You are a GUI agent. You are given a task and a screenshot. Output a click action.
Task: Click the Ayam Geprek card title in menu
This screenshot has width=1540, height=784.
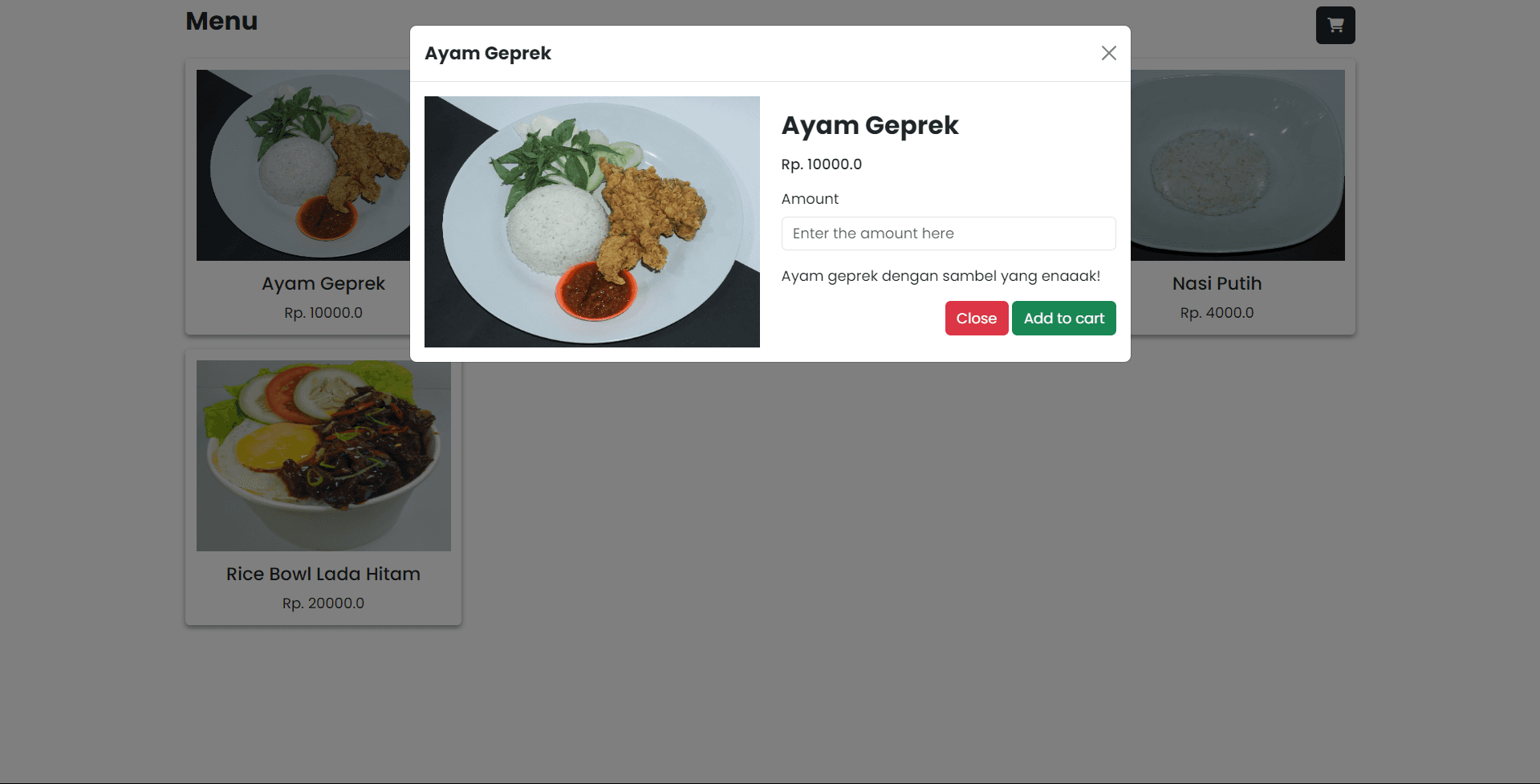[323, 284]
